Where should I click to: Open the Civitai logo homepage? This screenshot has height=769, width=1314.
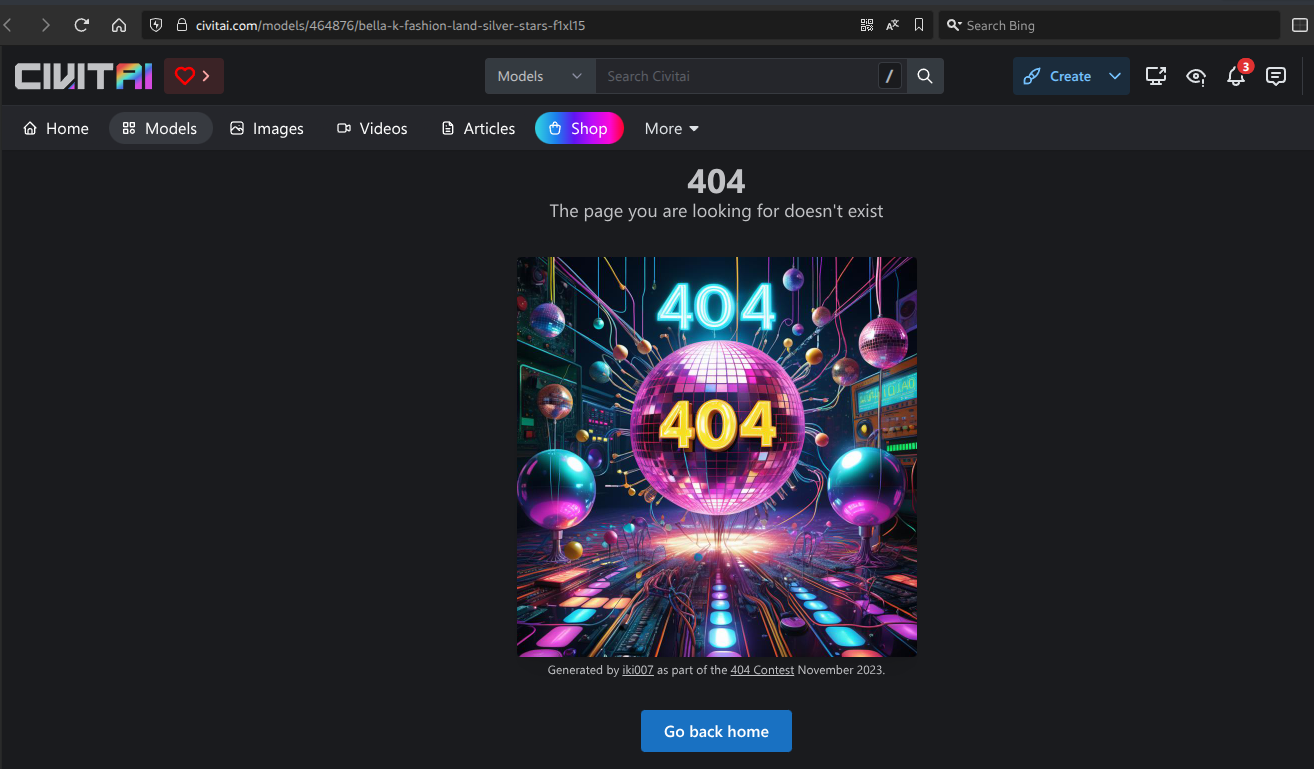(83, 76)
